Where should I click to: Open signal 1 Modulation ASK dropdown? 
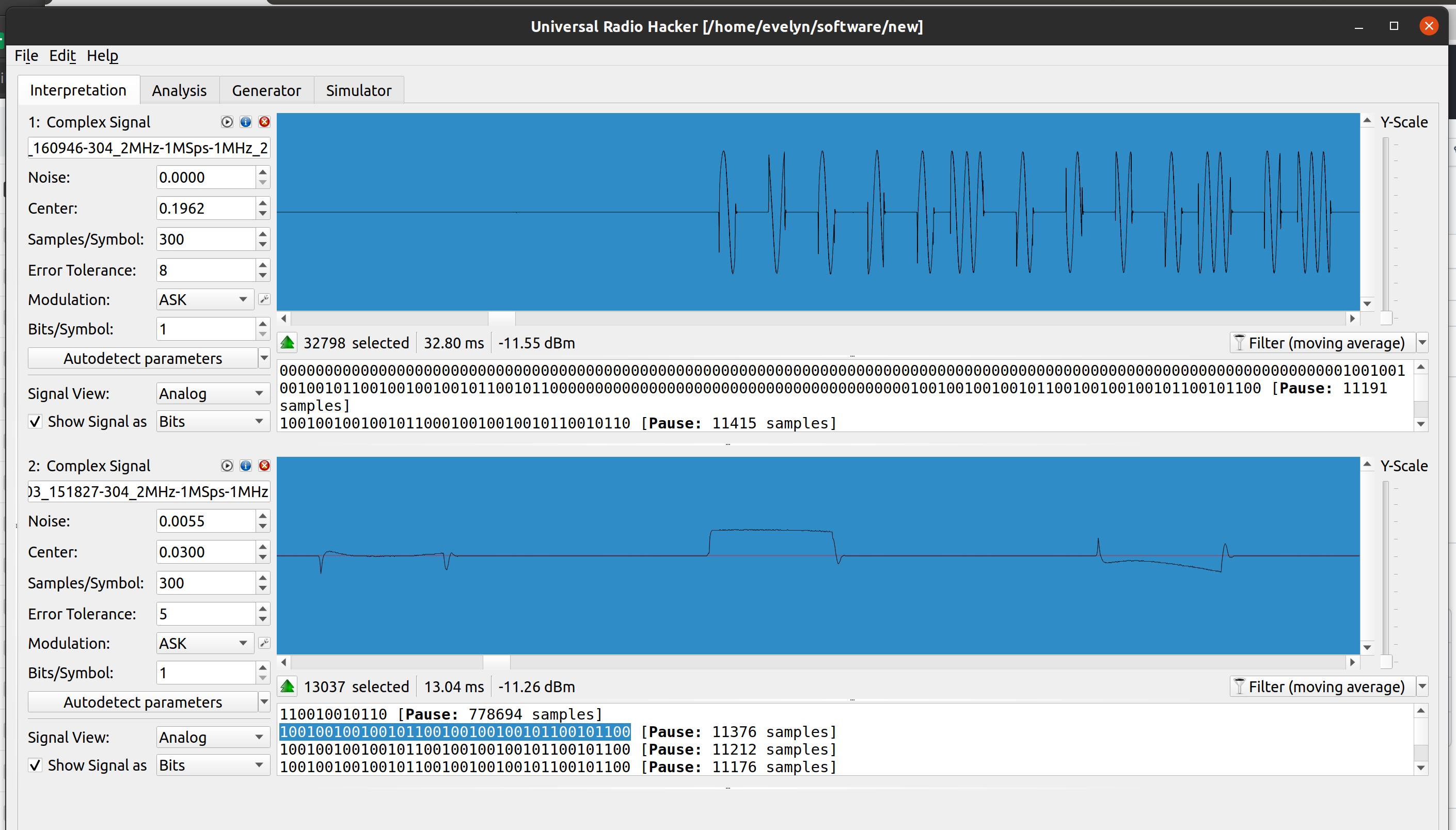tap(203, 299)
